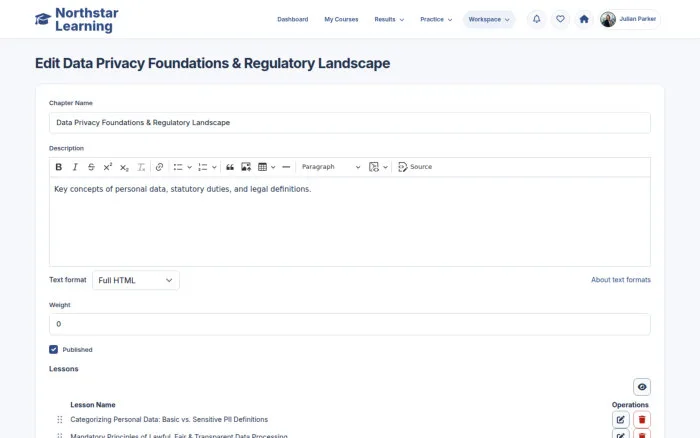
Task: Open notifications bell icon
Action: 537,19
